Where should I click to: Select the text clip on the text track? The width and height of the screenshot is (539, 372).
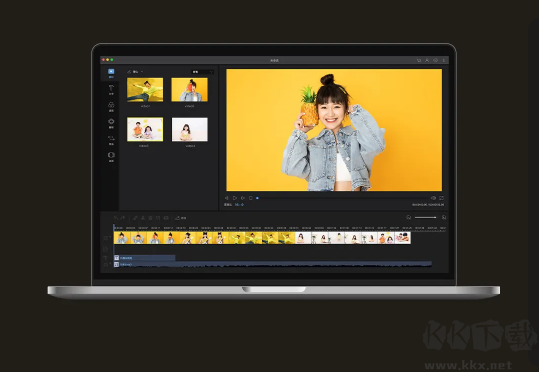click(144, 258)
